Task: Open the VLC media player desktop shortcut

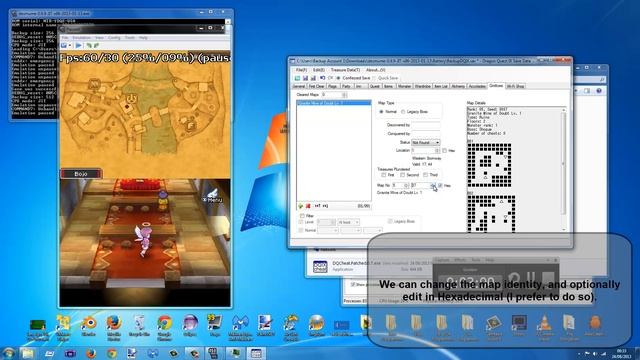Action: click(544, 327)
